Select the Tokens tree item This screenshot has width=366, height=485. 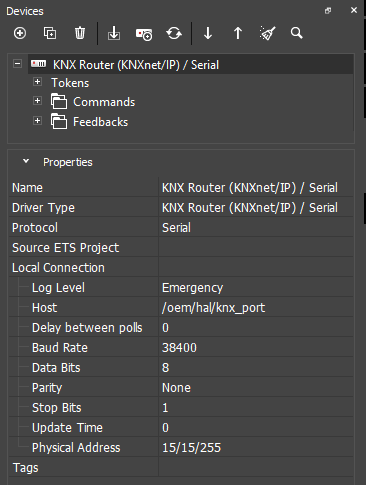point(70,83)
